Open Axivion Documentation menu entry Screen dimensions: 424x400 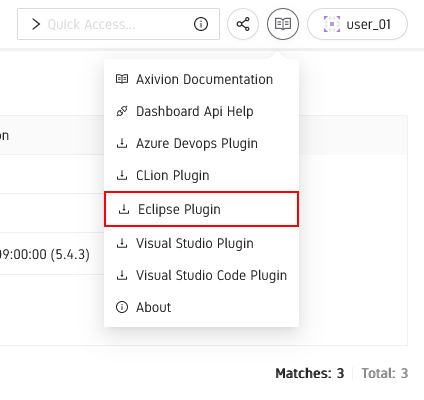pyautogui.click(x=201, y=79)
